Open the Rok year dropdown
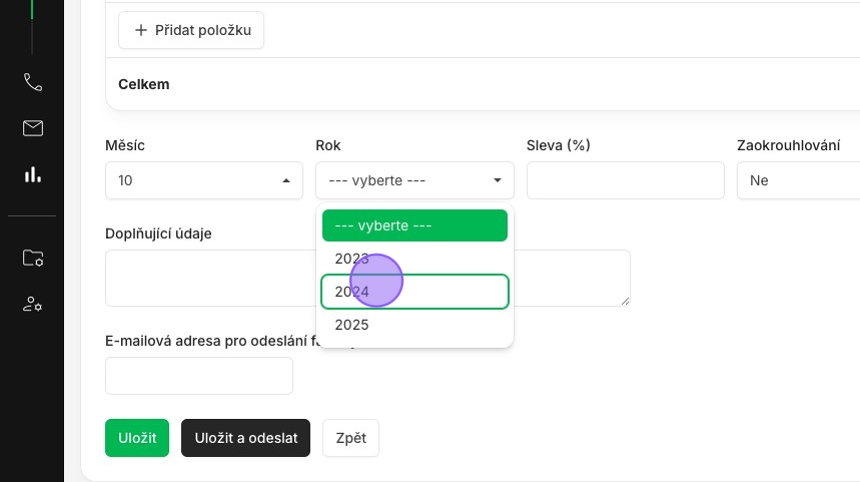The height and width of the screenshot is (482, 860). (415, 180)
